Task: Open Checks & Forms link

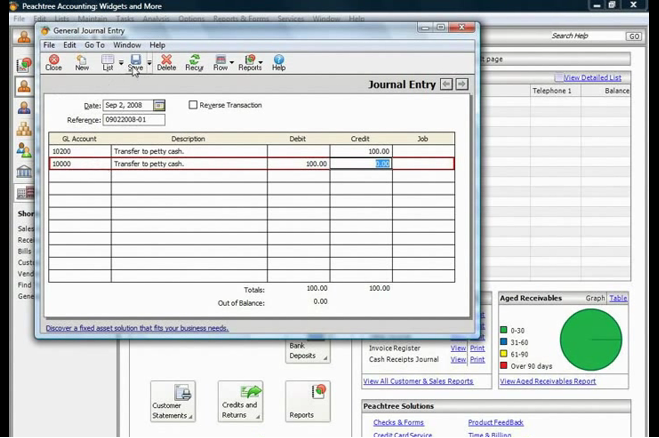Action: (398, 422)
